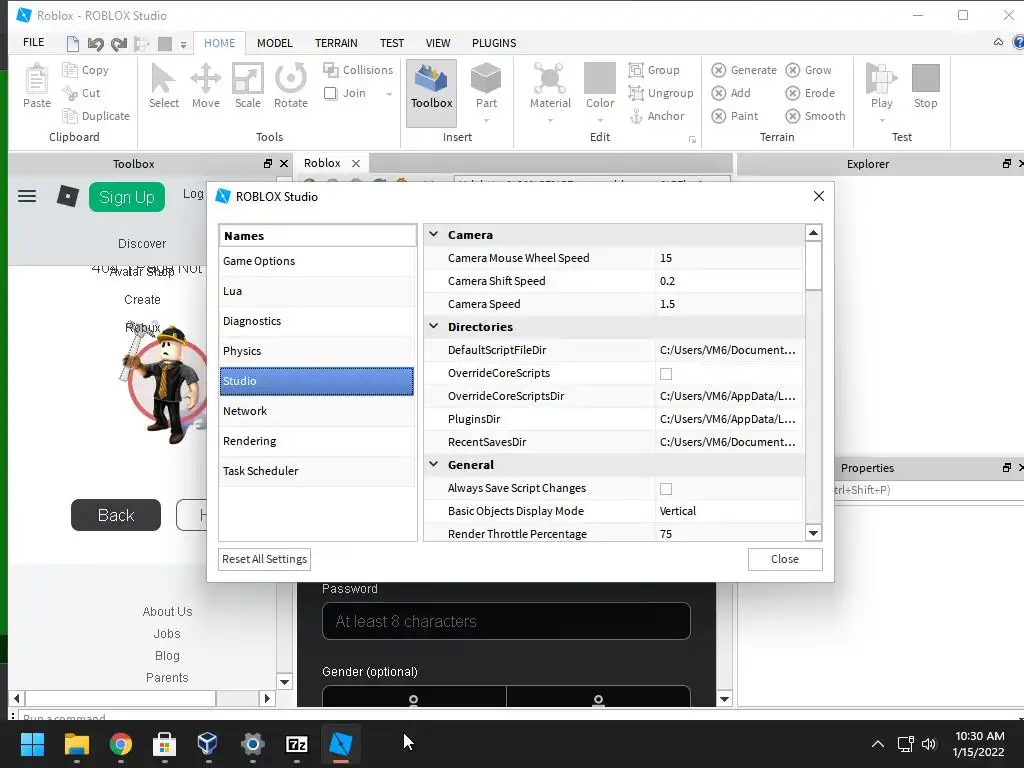Open the hamburger menu in Toolbox panel
1024x768 pixels.
pyautogui.click(x=27, y=196)
